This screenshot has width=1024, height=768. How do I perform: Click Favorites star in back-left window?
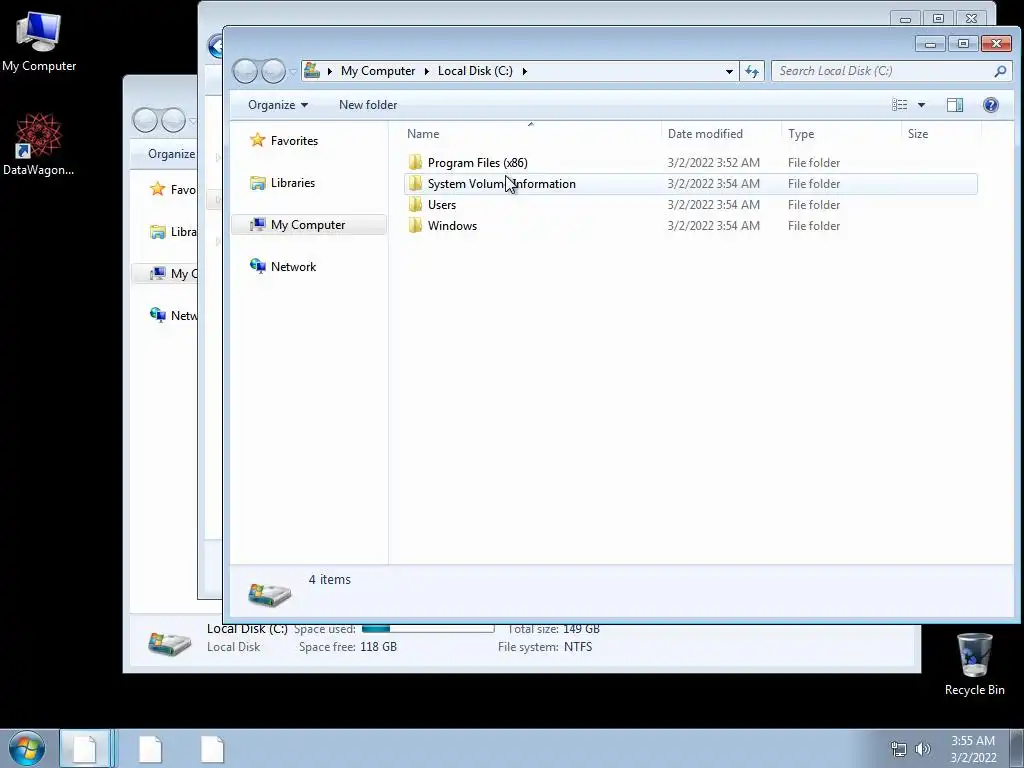[157, 189]
